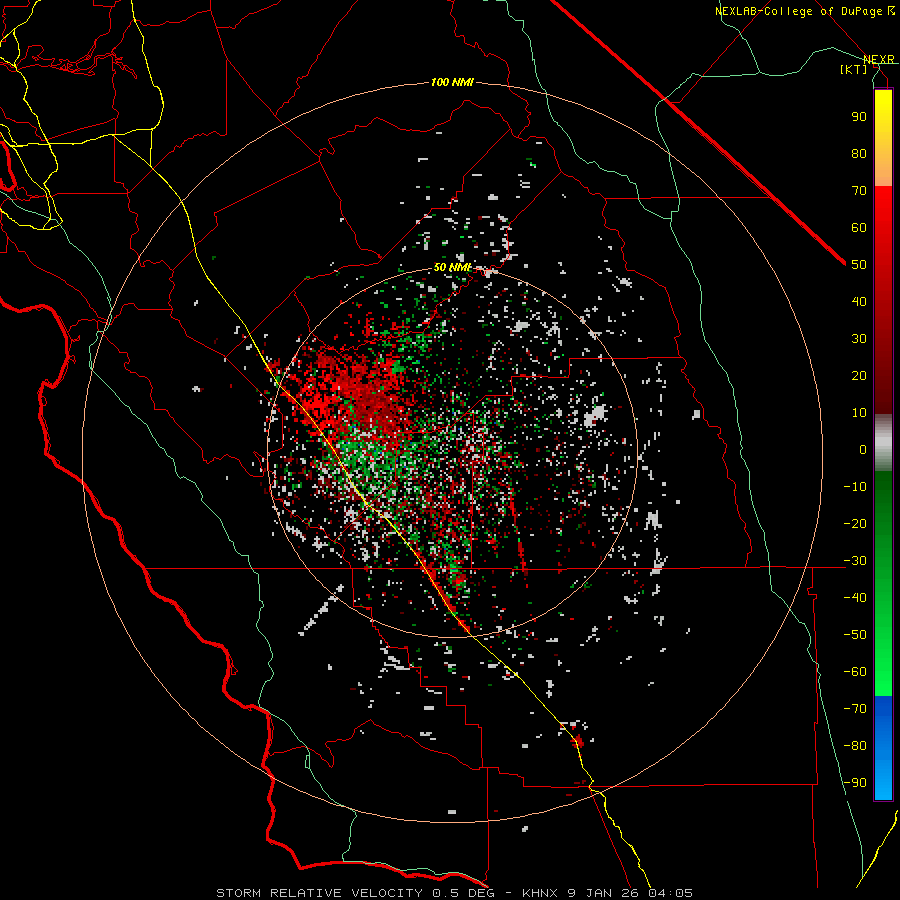Click the positive 90 scale label
The image size is (900, 900).
859,117
